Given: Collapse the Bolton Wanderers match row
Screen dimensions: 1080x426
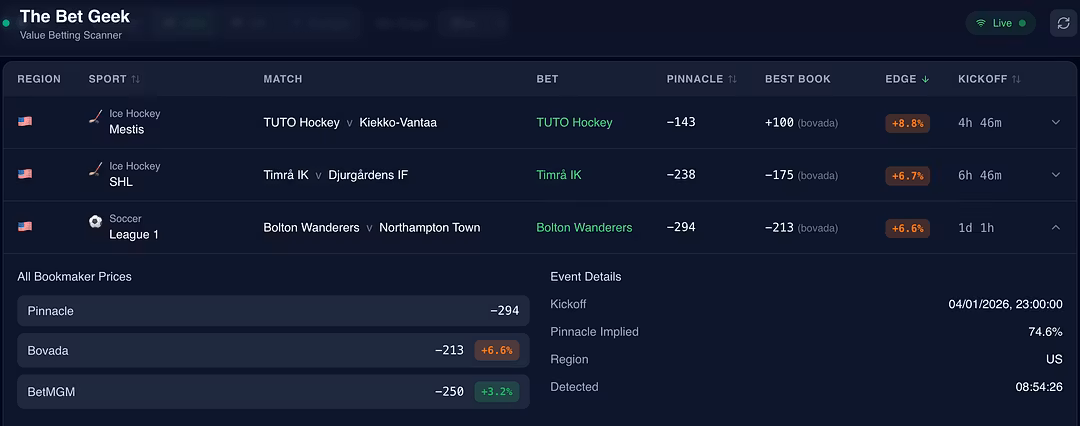Looking at the screenshot, I should pos(1055,227).
